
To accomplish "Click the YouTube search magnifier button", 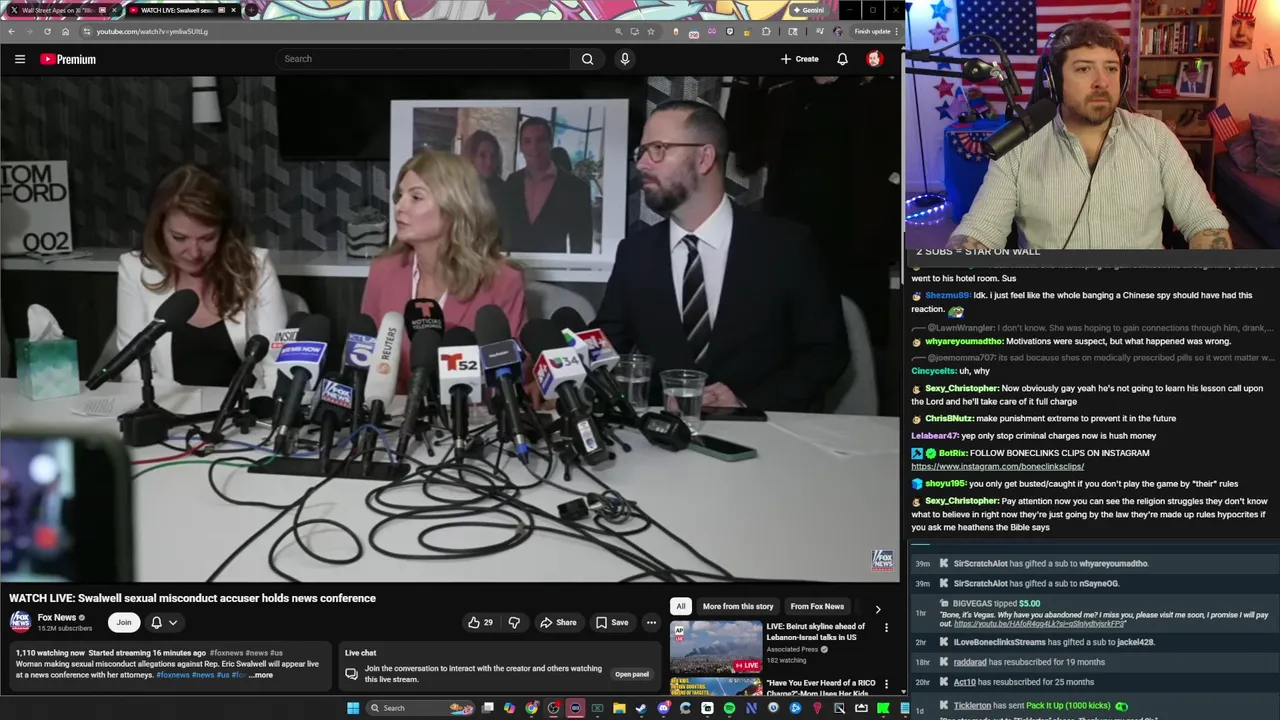I will [587, 59].
